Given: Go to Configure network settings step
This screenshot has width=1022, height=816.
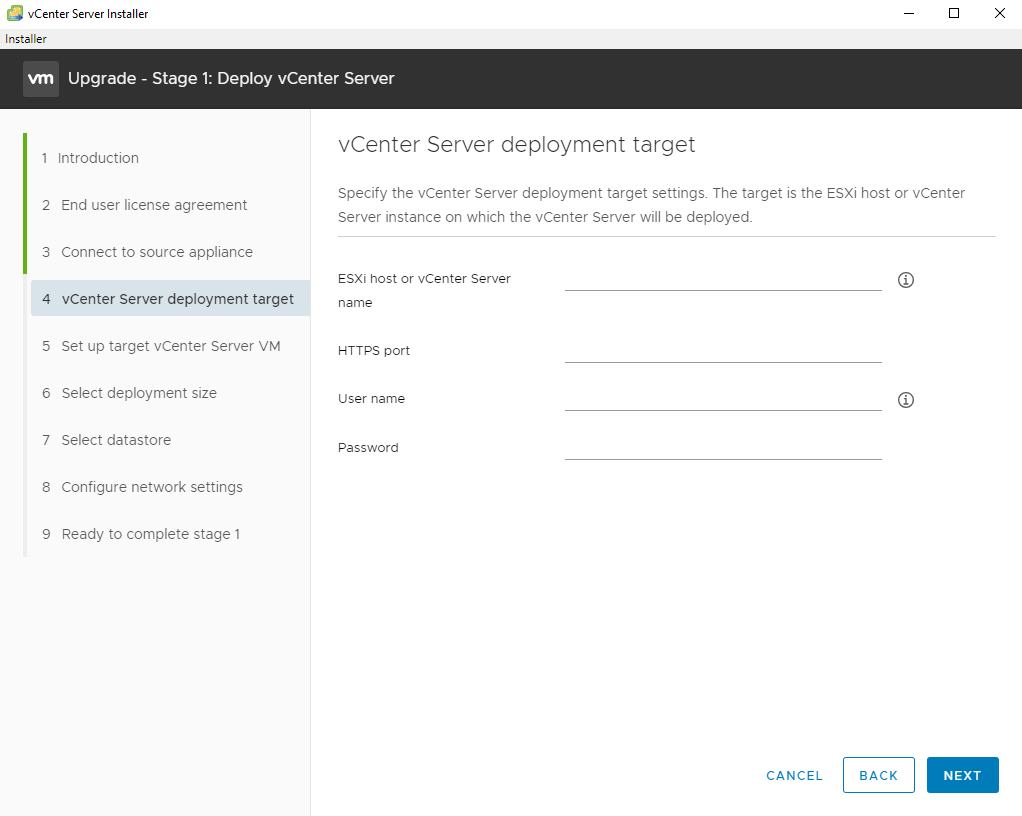Looking at the screenshot, I should 152,487.
